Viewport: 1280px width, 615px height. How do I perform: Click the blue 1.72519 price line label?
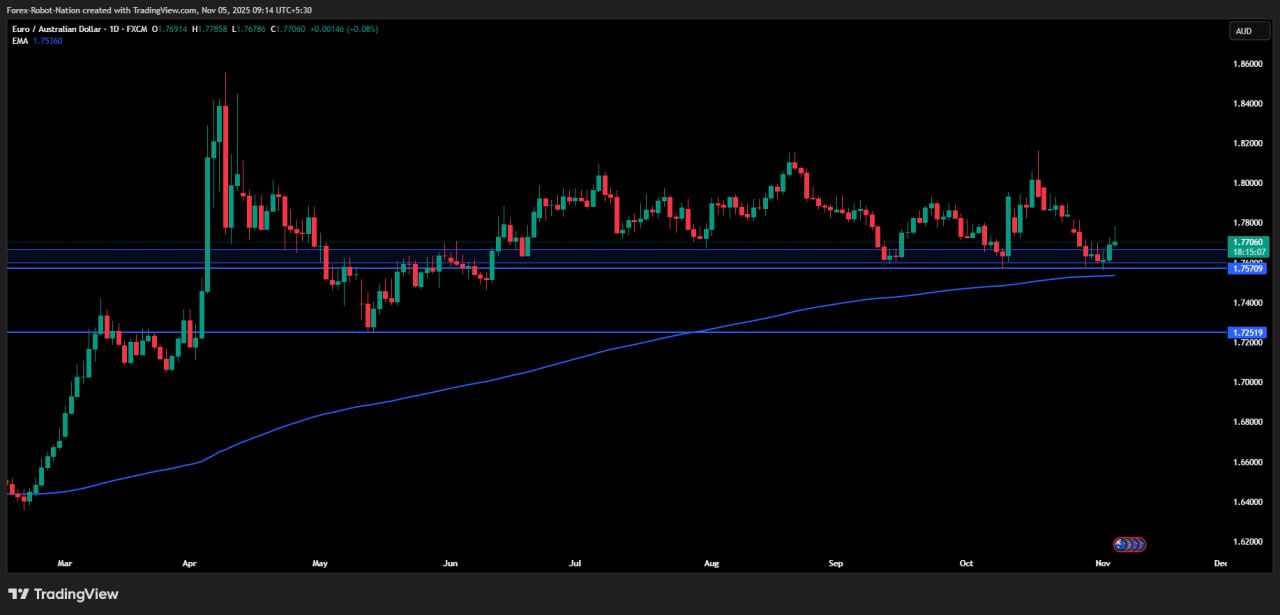coord(1247,332)
